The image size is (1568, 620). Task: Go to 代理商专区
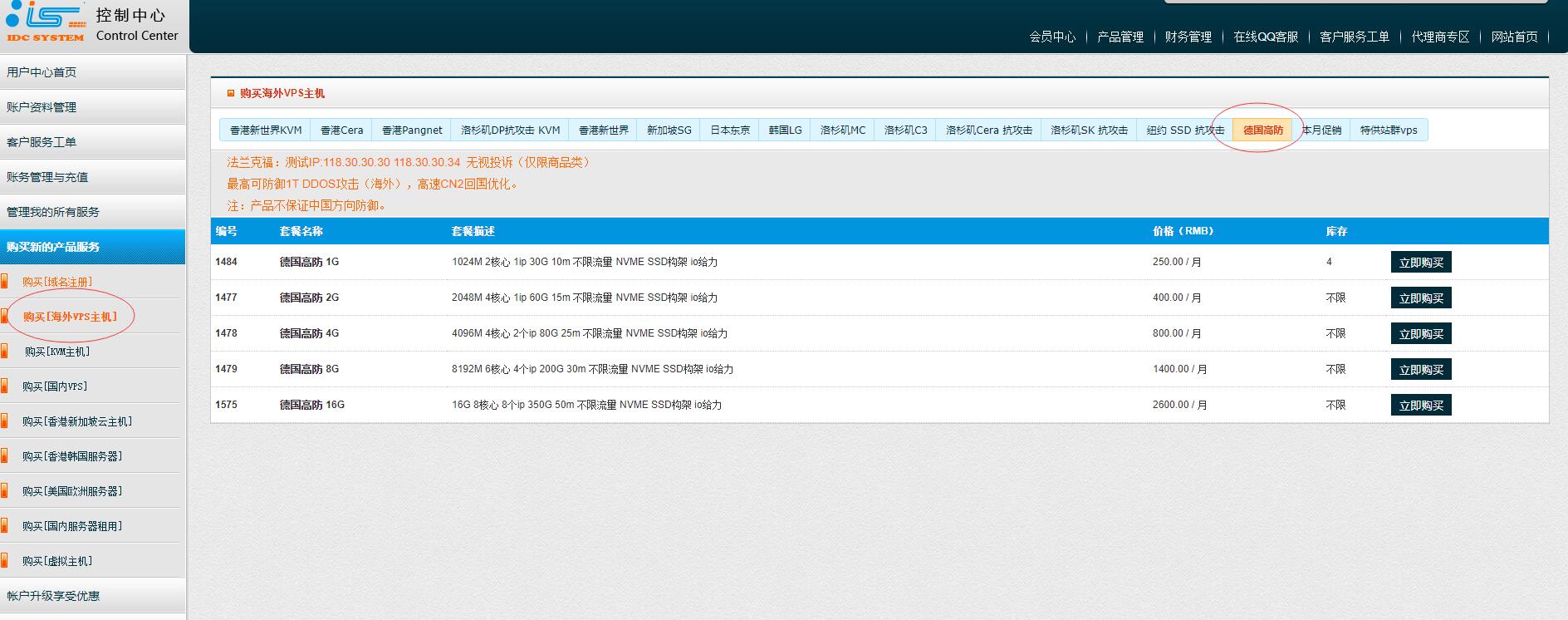click(1440, 37)
